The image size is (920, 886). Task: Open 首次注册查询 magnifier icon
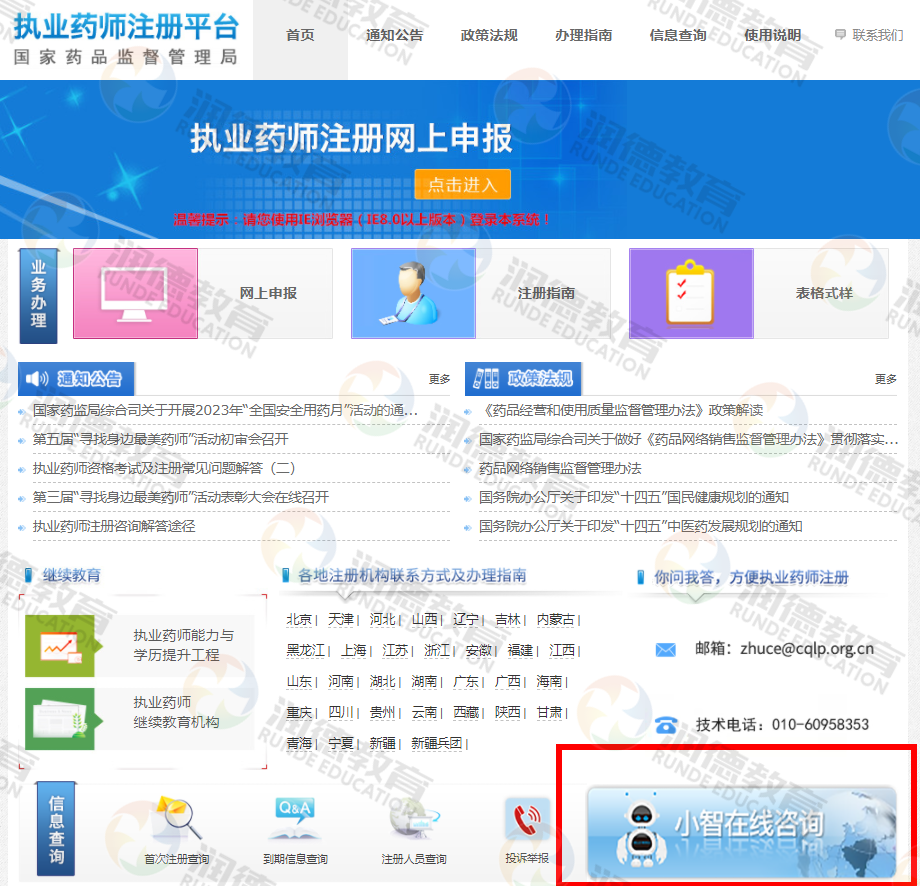point(177,820)
